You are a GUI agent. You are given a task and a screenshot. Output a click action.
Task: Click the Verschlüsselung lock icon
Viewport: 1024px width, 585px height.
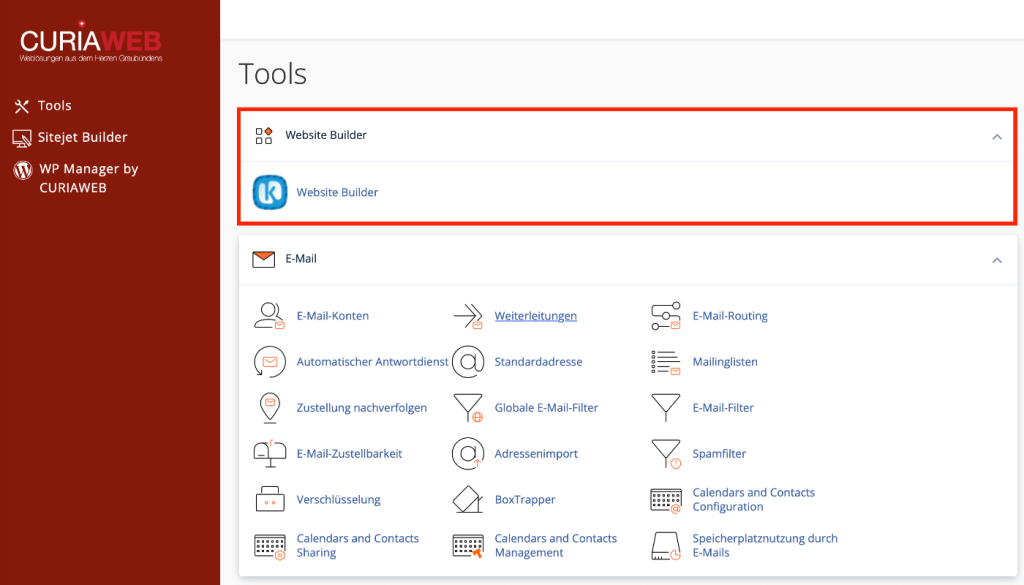point(270,499)
